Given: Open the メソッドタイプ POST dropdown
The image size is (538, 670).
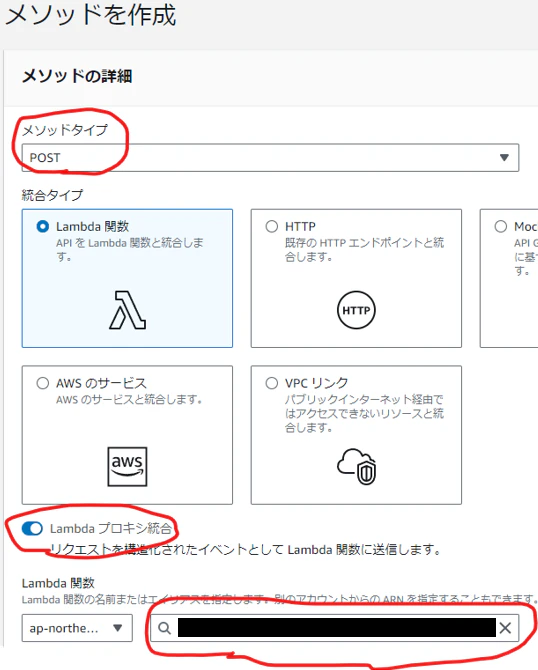Looking at the screenshot, I should point(270,158).
